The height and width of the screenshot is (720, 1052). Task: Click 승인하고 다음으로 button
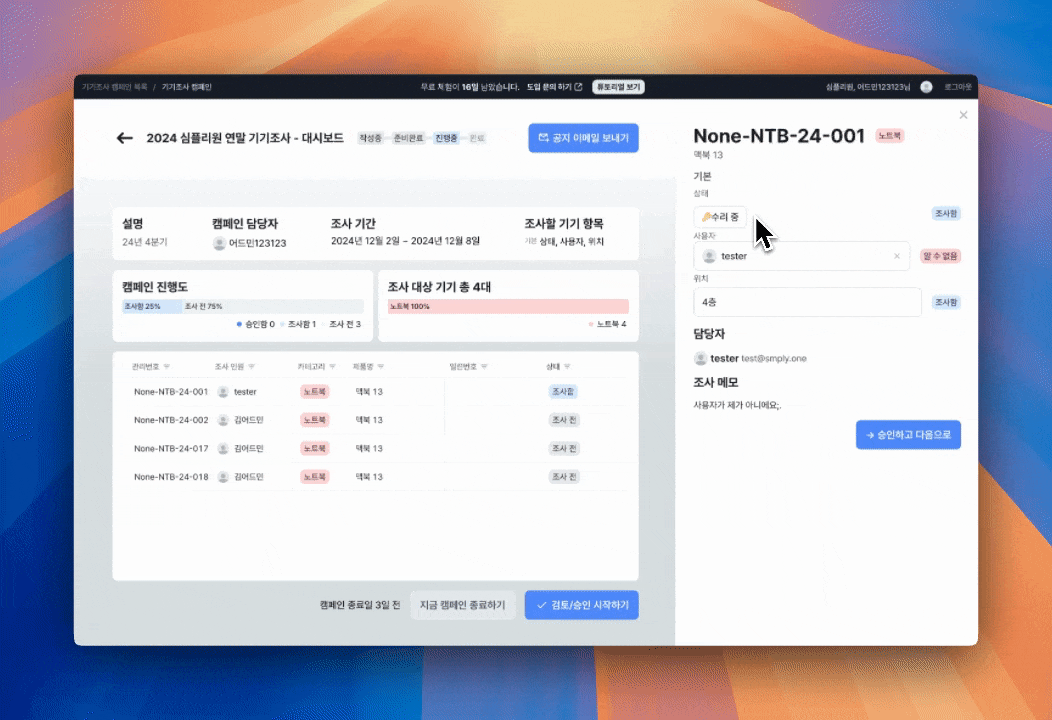[x=908, y=435]
